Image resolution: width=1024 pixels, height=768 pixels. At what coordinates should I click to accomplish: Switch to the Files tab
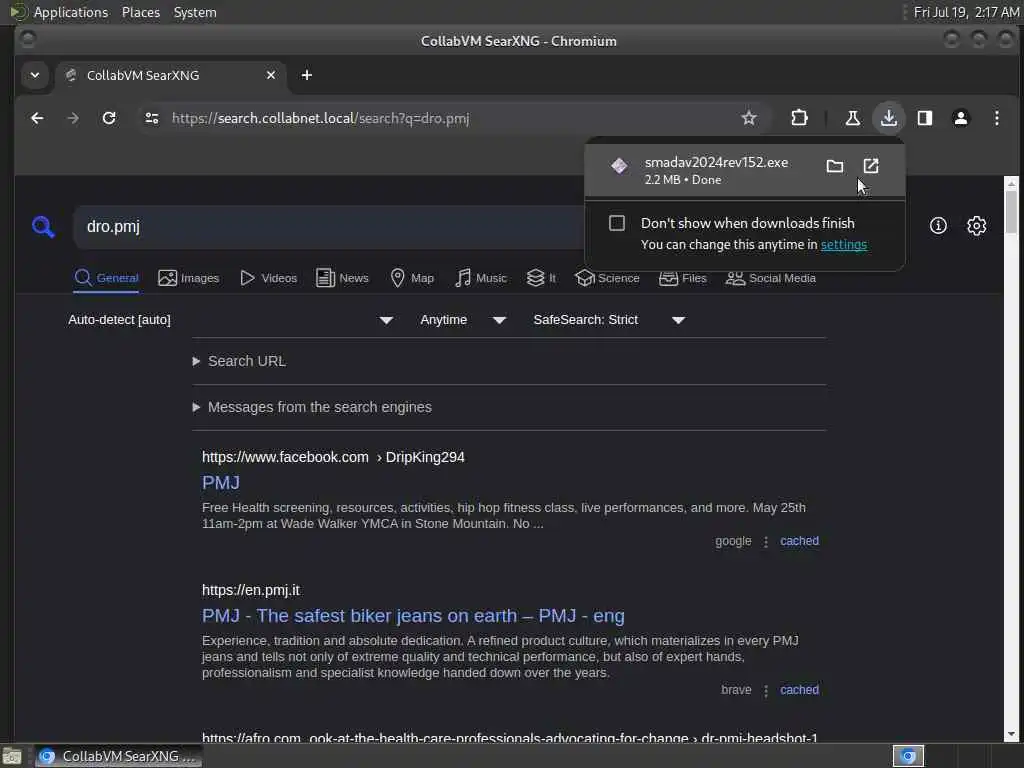[x=682, y=278]
